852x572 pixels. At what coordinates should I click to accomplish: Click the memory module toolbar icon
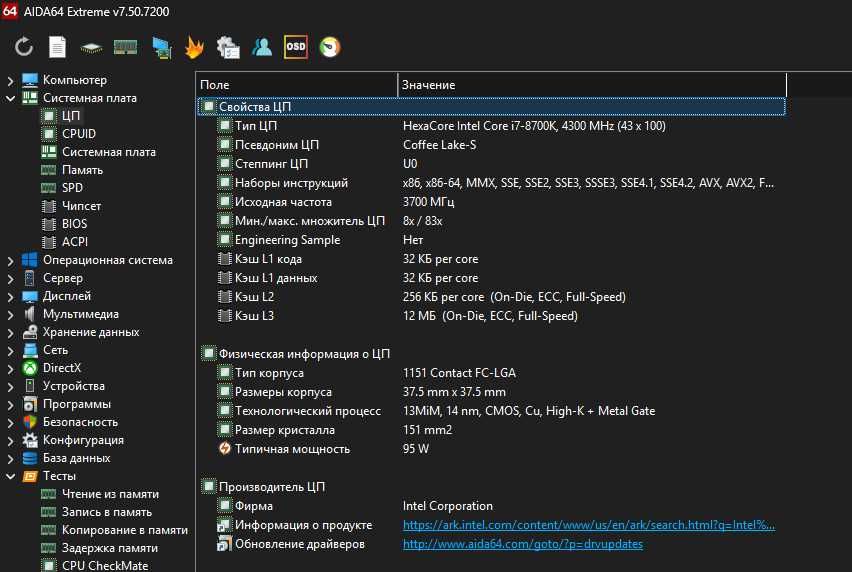point(125,46)
